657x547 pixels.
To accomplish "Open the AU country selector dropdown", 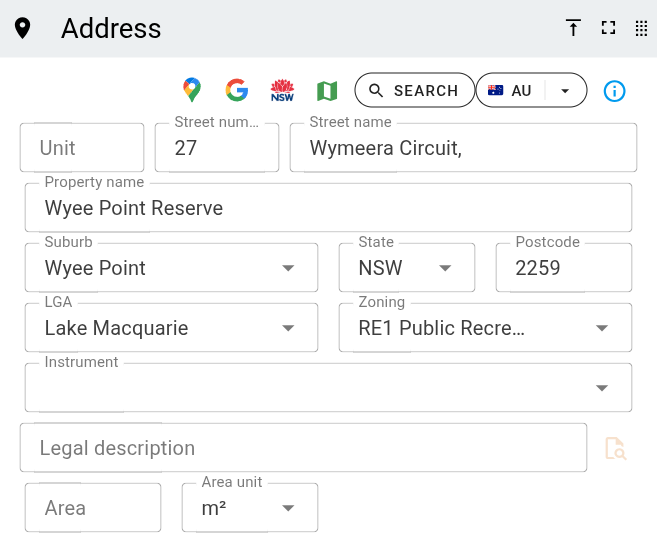I will [531, 90].
